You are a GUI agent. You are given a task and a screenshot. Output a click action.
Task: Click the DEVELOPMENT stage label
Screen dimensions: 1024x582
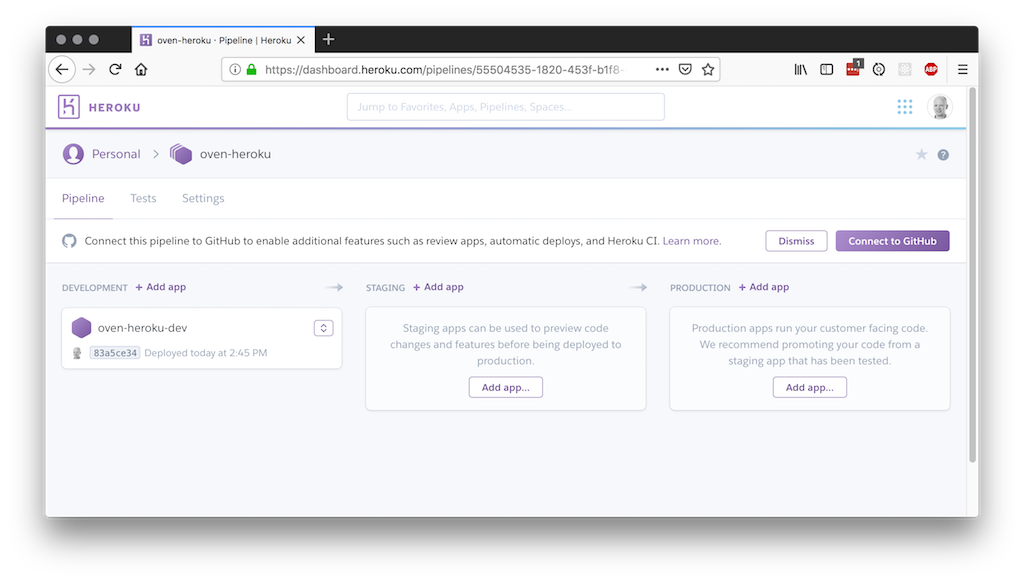(x=95, y=287)
